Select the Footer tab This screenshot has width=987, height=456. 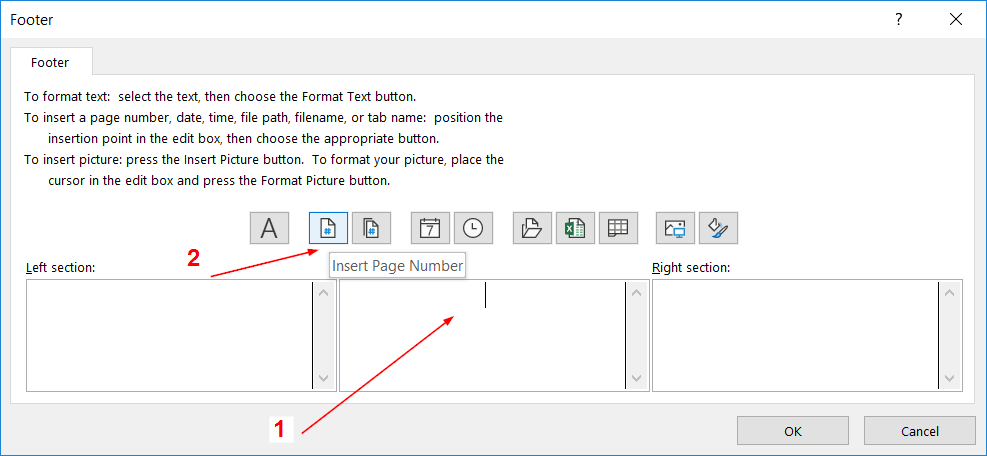(x=50, y=62)
